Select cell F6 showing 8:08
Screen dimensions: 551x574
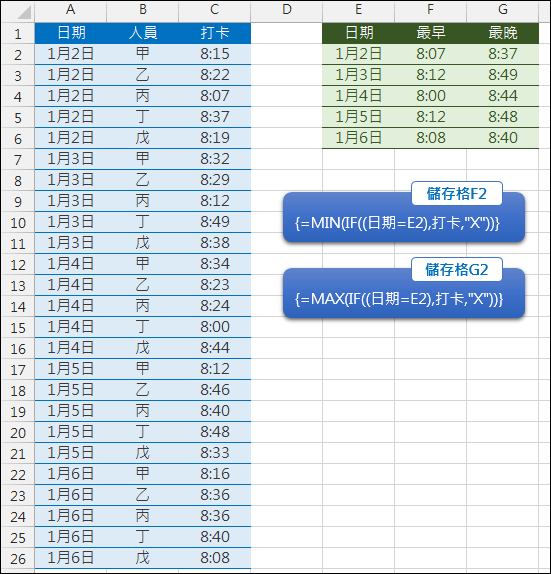(431, 138)
